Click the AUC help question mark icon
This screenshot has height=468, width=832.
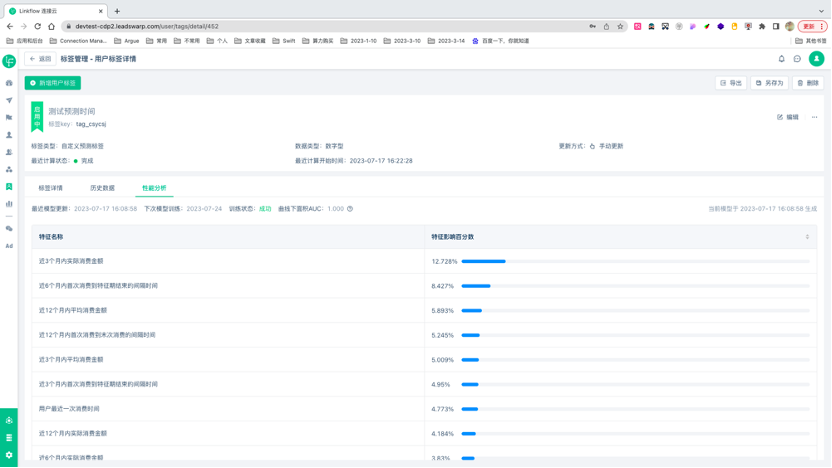pyautogui.click(x=350, y=209)
